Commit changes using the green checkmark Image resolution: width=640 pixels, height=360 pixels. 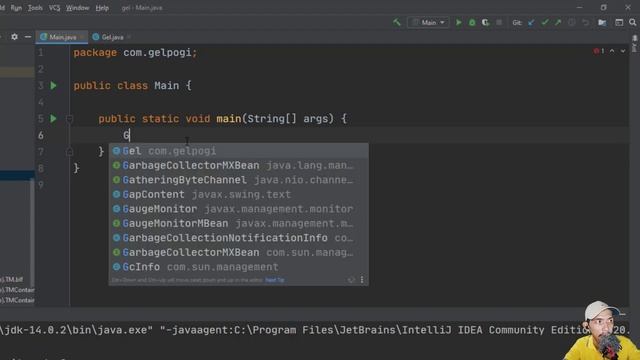tap(544, 22)
